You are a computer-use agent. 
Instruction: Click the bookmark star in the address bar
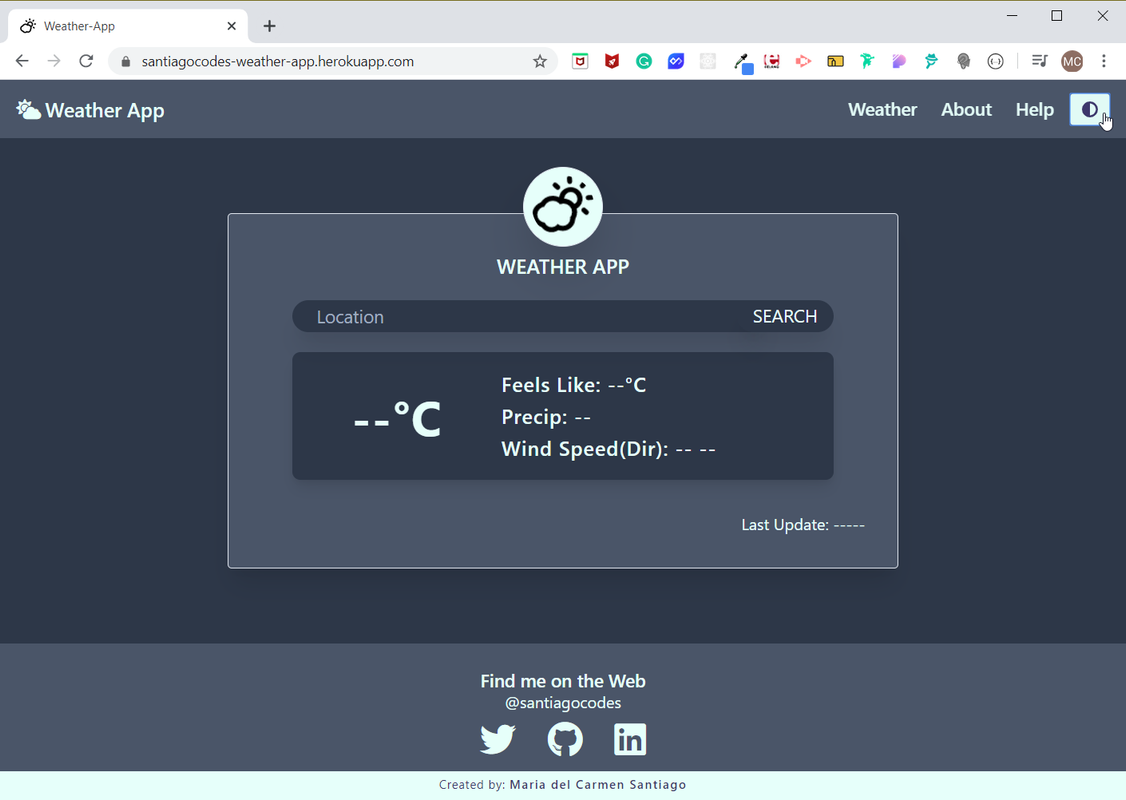[x=540, y=61]
